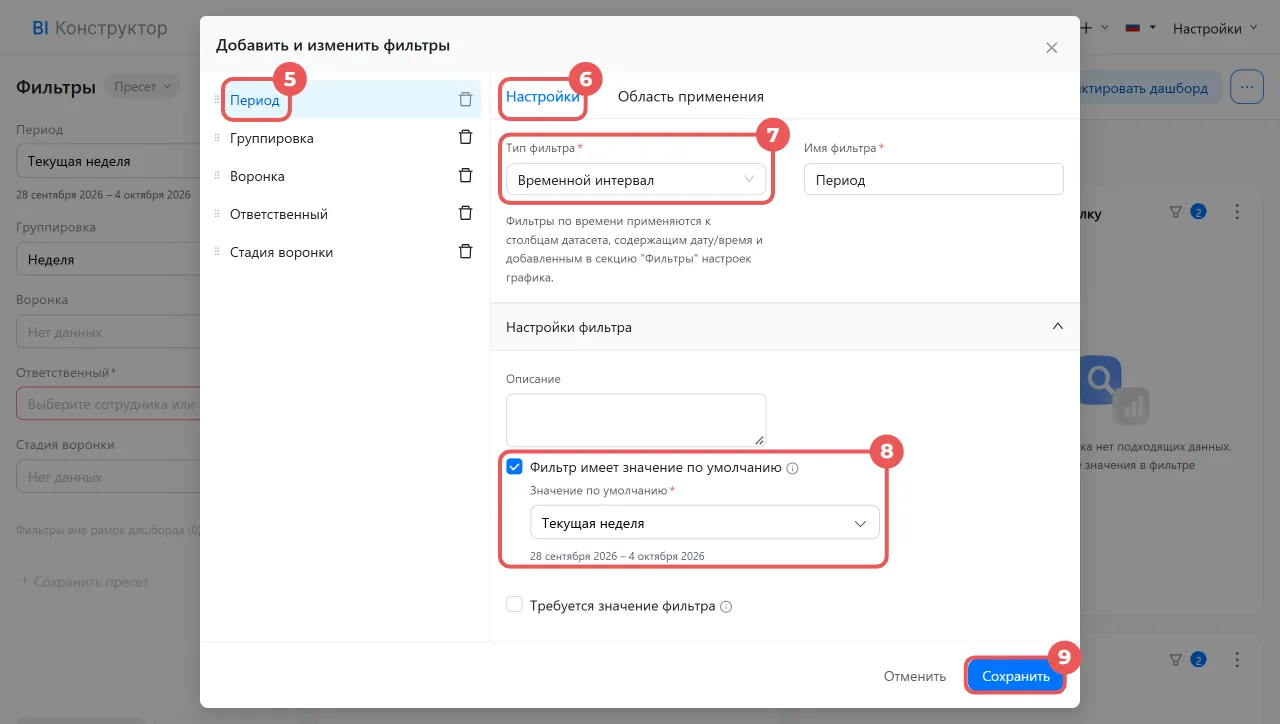Delete the Стадия воронки filter
Screen dimensions: 1280x724
click(465, 252)
